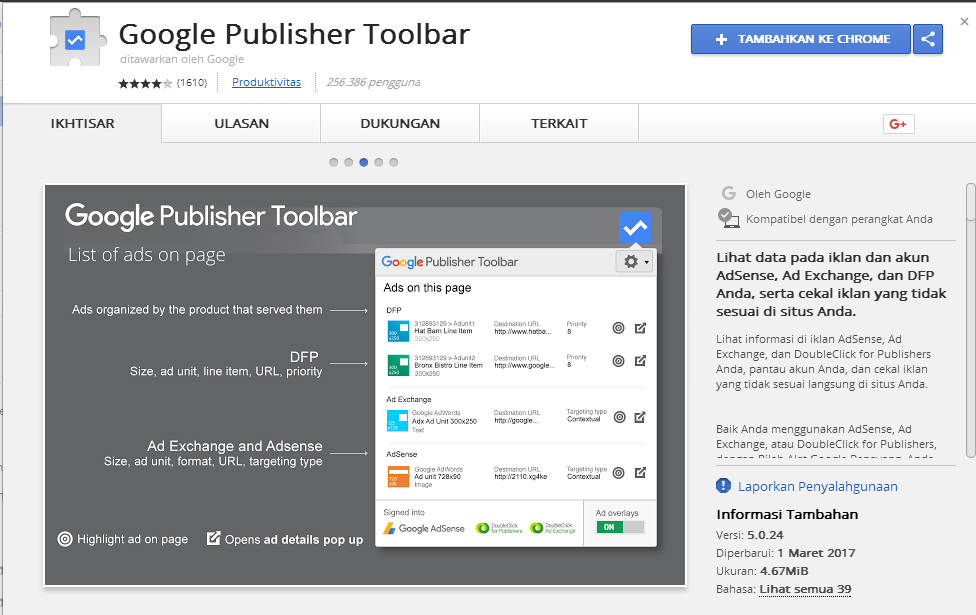Open the Lihat semua 39 languages link
The image size is (976, 615).
pos(805,589)
